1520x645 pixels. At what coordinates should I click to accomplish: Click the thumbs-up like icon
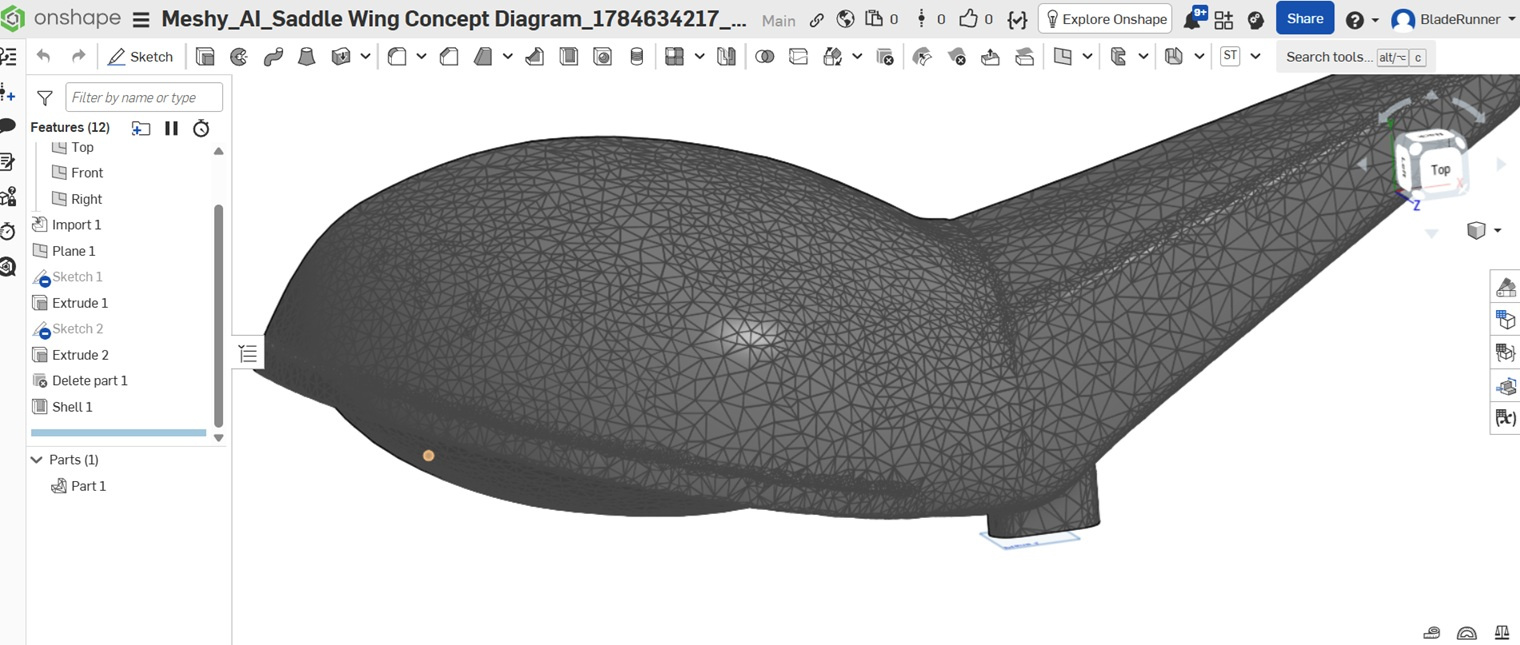pyautogui.click(x=968, y=19)
